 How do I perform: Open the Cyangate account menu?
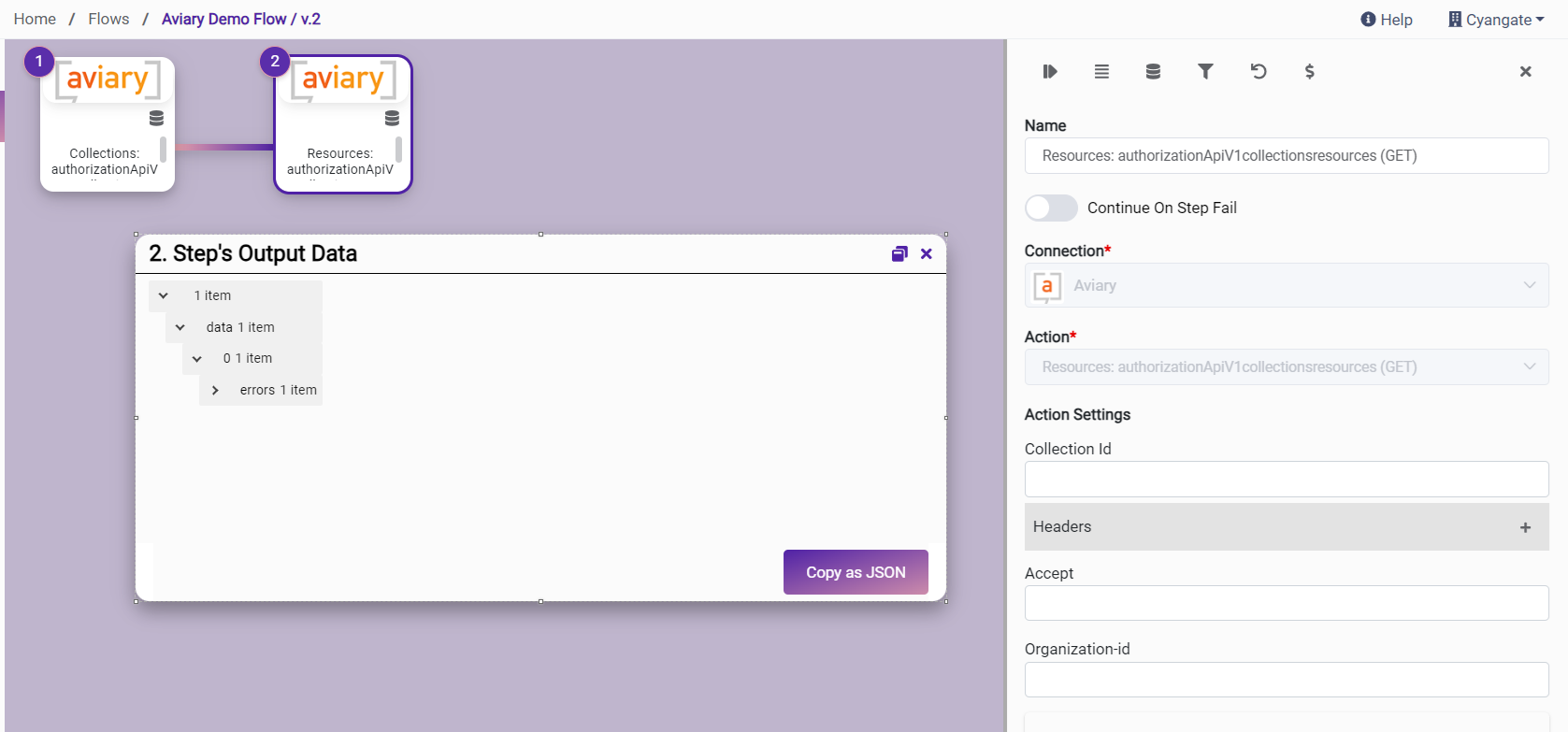pyautogui.click(x=1496, y=20)
